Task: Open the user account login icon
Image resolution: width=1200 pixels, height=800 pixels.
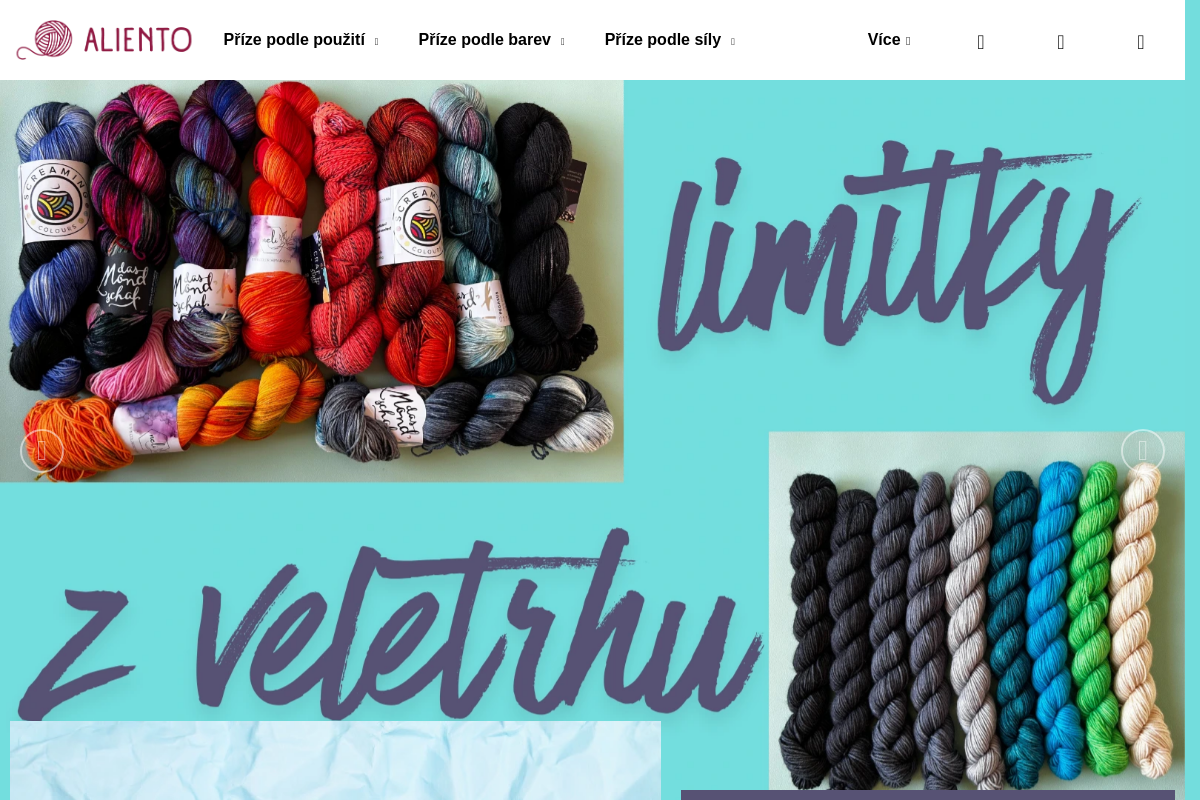Action: click(x=1061, y=42)
